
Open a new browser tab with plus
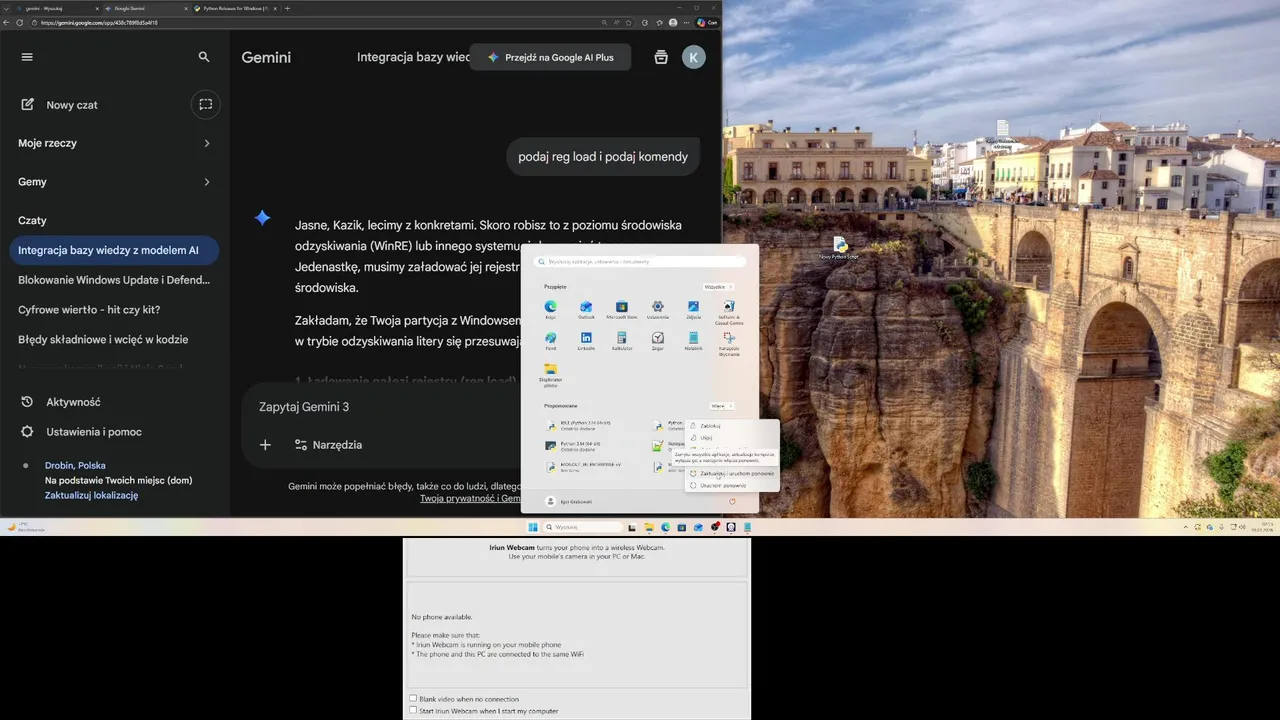click(x=287, y=8)
